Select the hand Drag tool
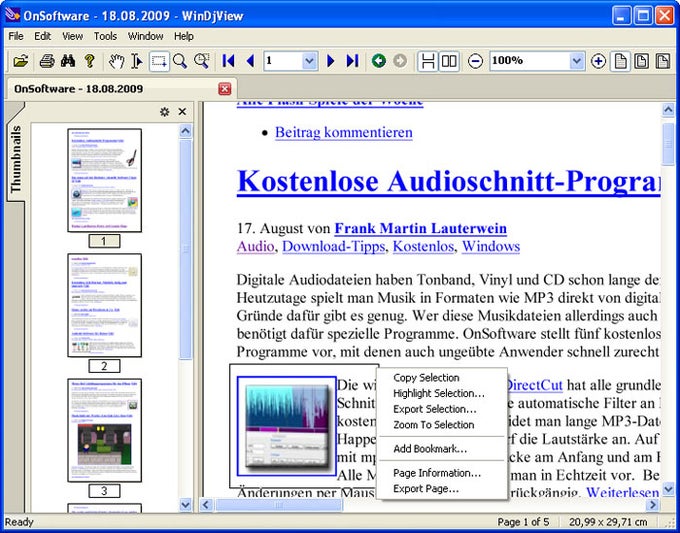 pyautogui.click(x=116, y=61)
